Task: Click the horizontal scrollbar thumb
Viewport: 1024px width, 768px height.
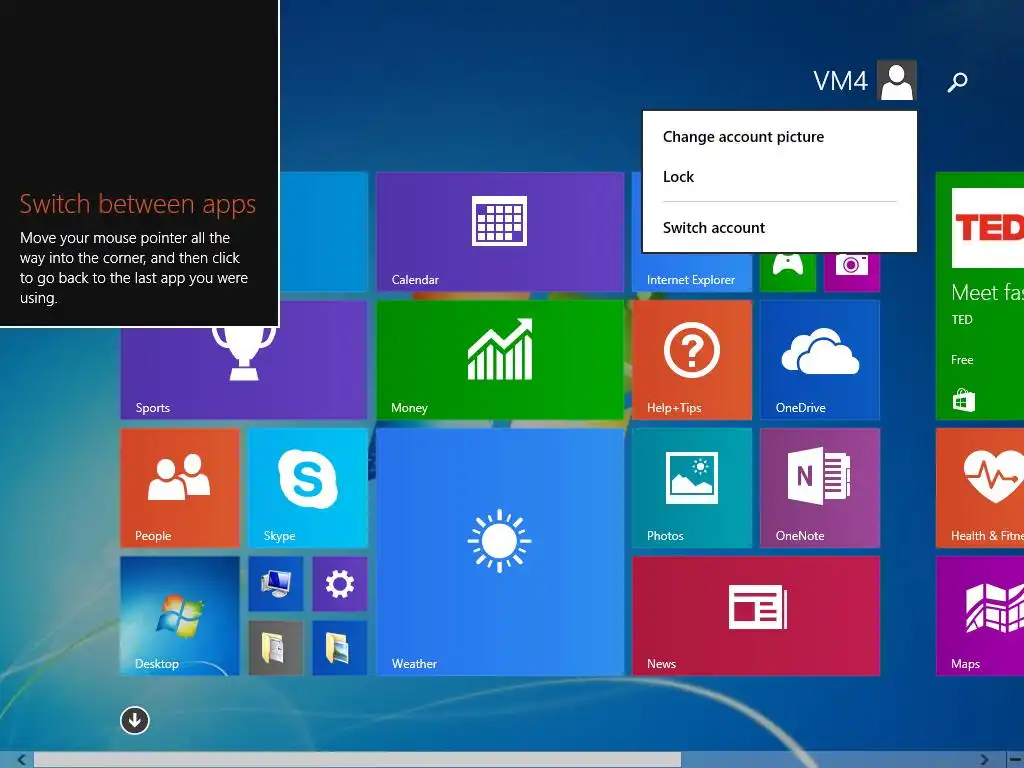Action: (x=357, y=760)
